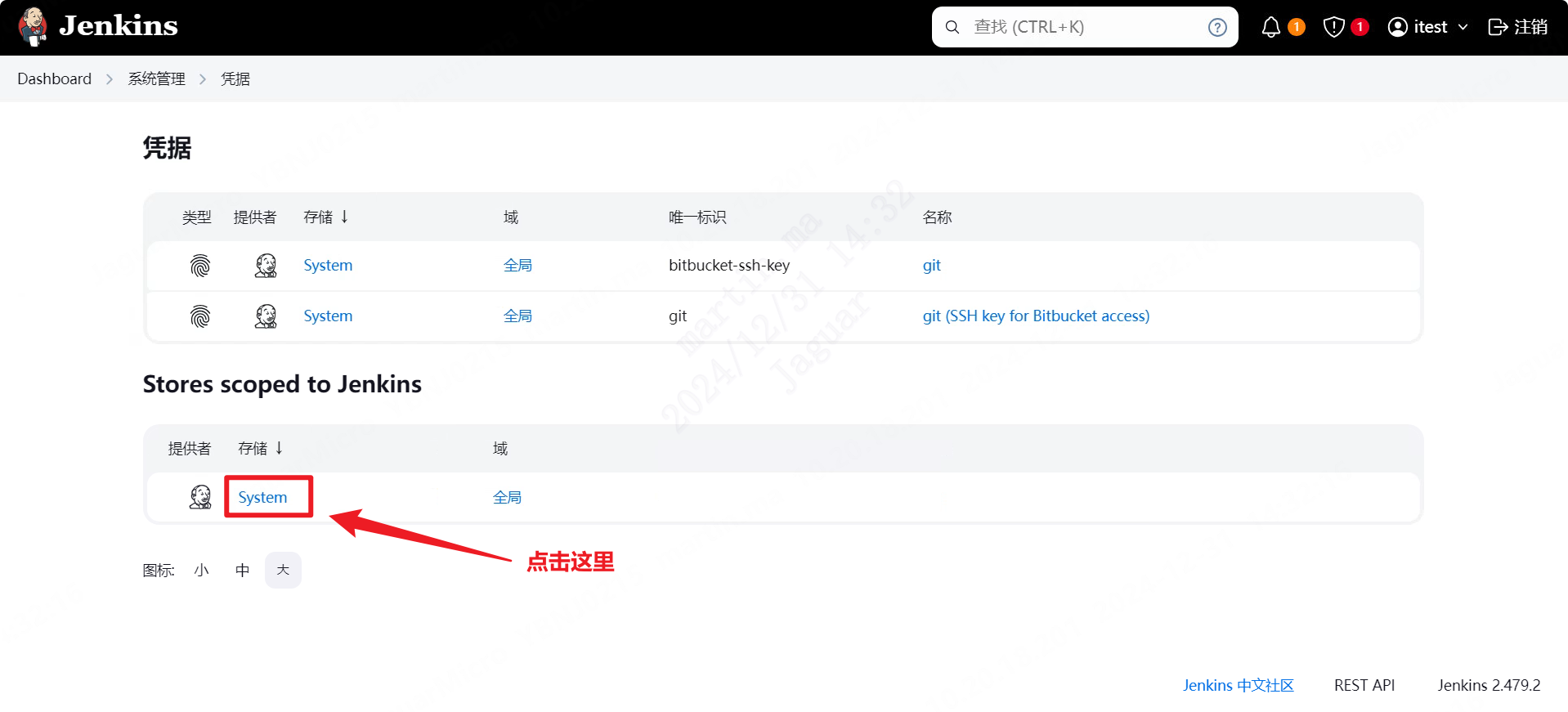Viewport: 1568px width, 712px height.
Task: Open 全局 domain in stores table
Action: point(507,497)
